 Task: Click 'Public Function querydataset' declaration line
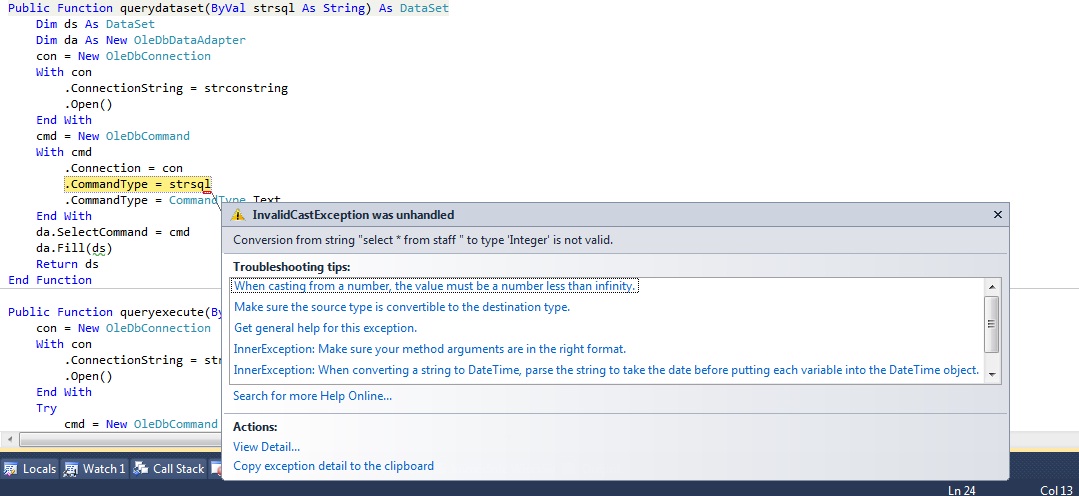pyautogui.click(x=228, y=8)
